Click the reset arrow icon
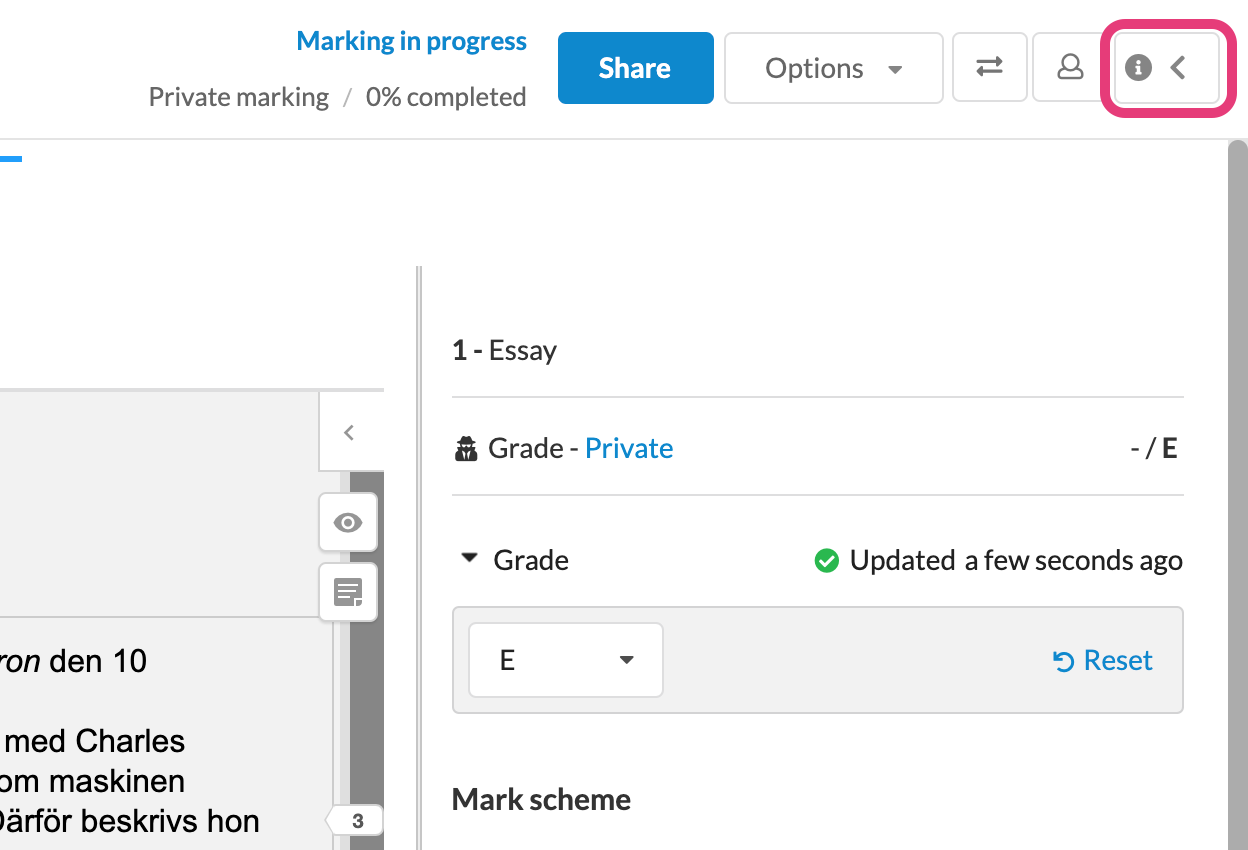The height and width of the screenshot is (850, 1248). coord(1064,661)
